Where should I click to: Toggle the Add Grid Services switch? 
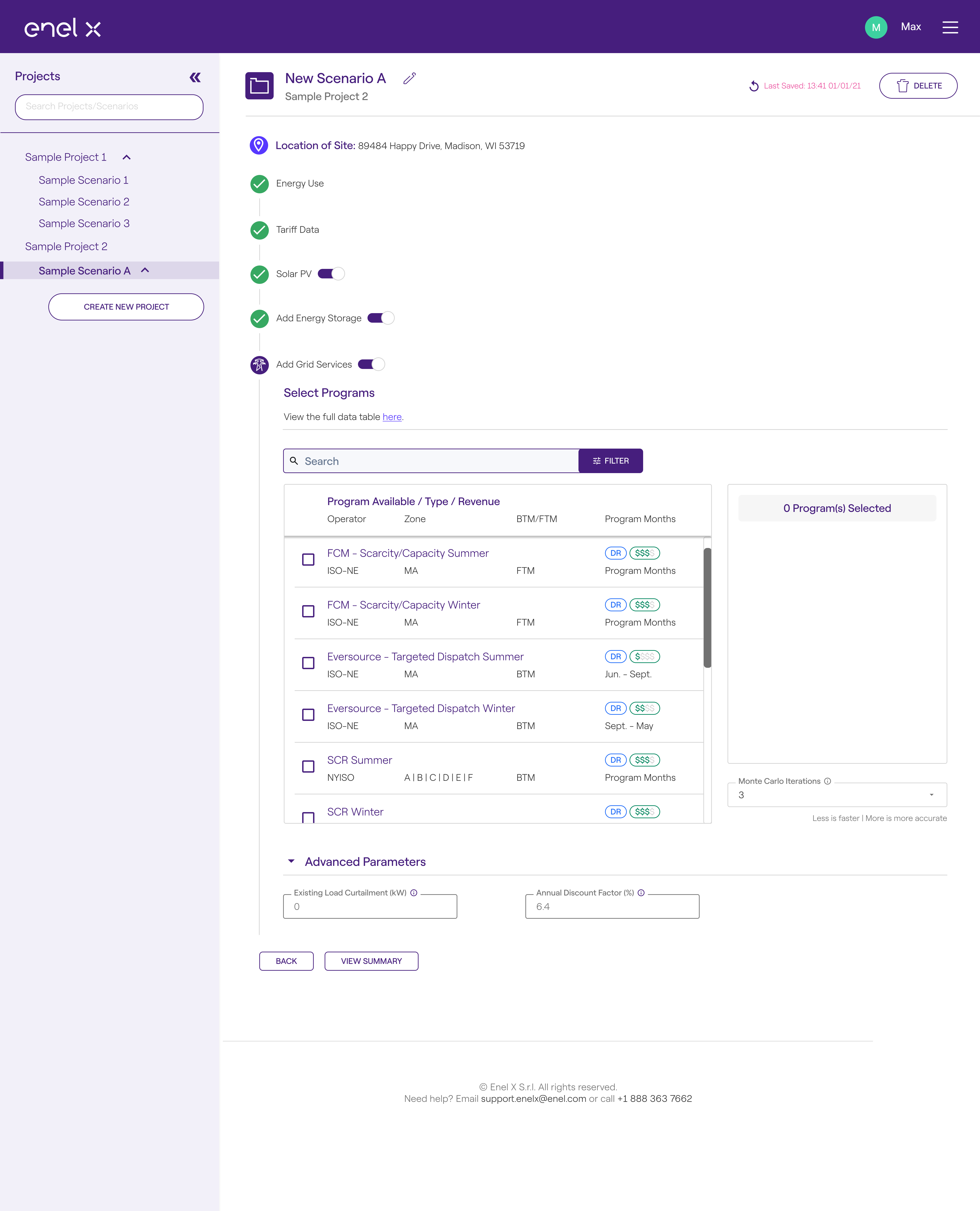371,364
